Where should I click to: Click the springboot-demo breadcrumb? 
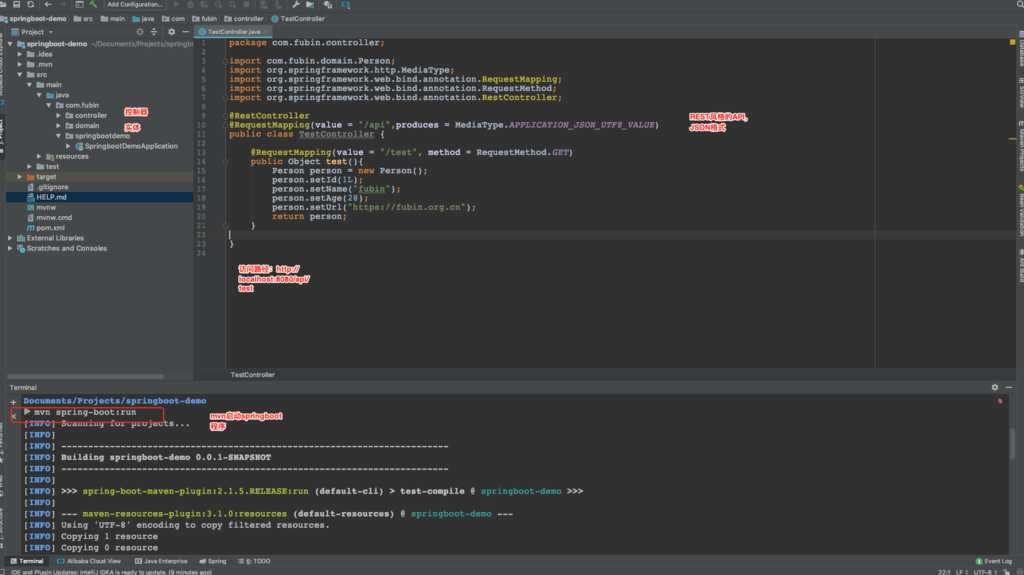click(34, 19)
